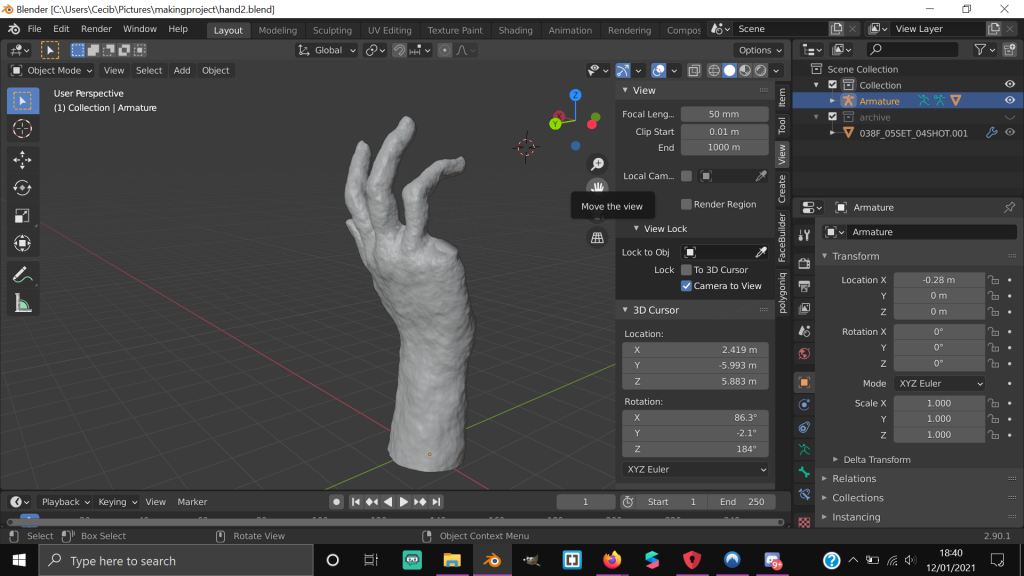Enable the Render Region checkbox
This screenshot has width=1024, height=576.
point(686,204)
